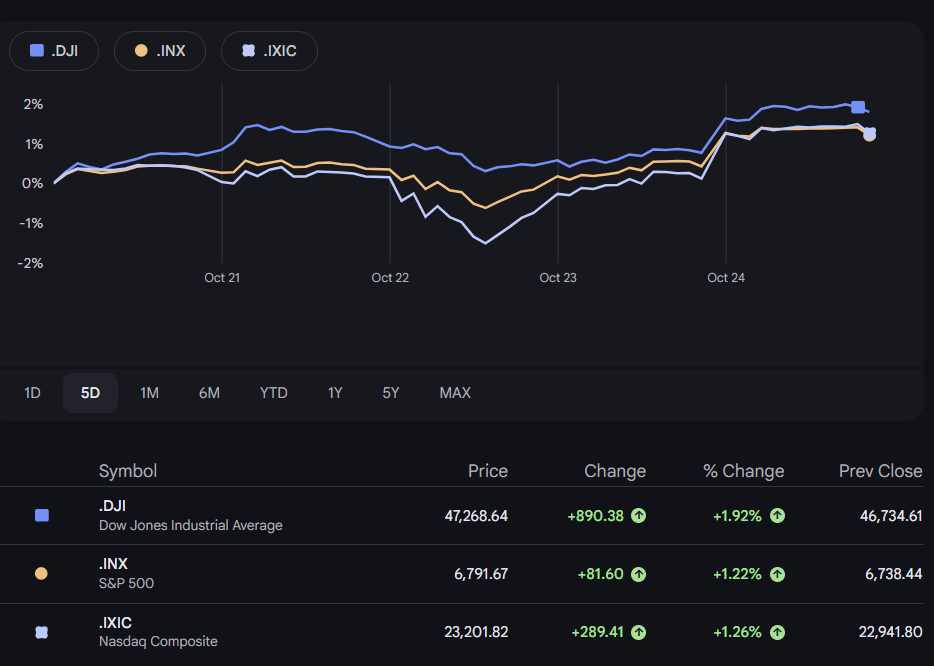
Task: Click the Oct 22 date label on chart
Action: click(390, 278)
